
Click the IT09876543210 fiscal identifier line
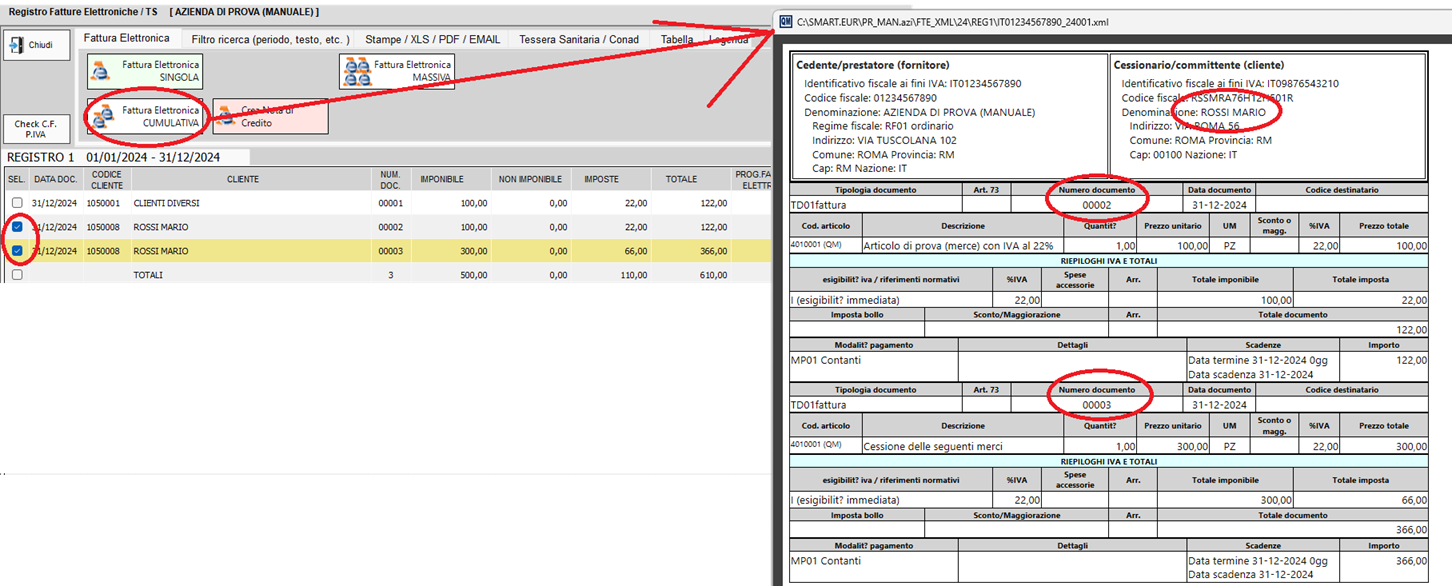pos(1230,84)
